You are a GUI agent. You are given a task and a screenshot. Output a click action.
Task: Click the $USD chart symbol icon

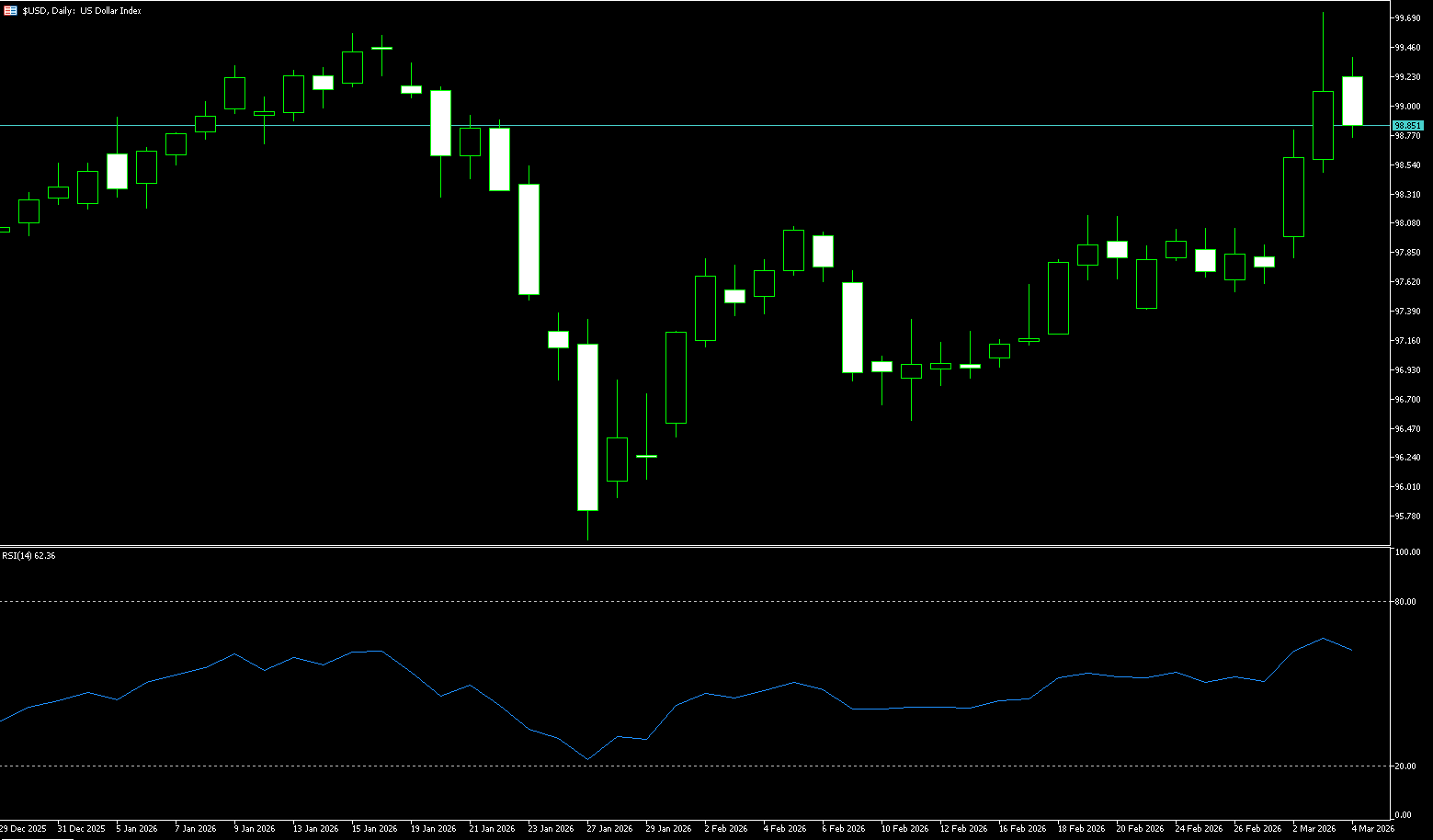[10, 11]
